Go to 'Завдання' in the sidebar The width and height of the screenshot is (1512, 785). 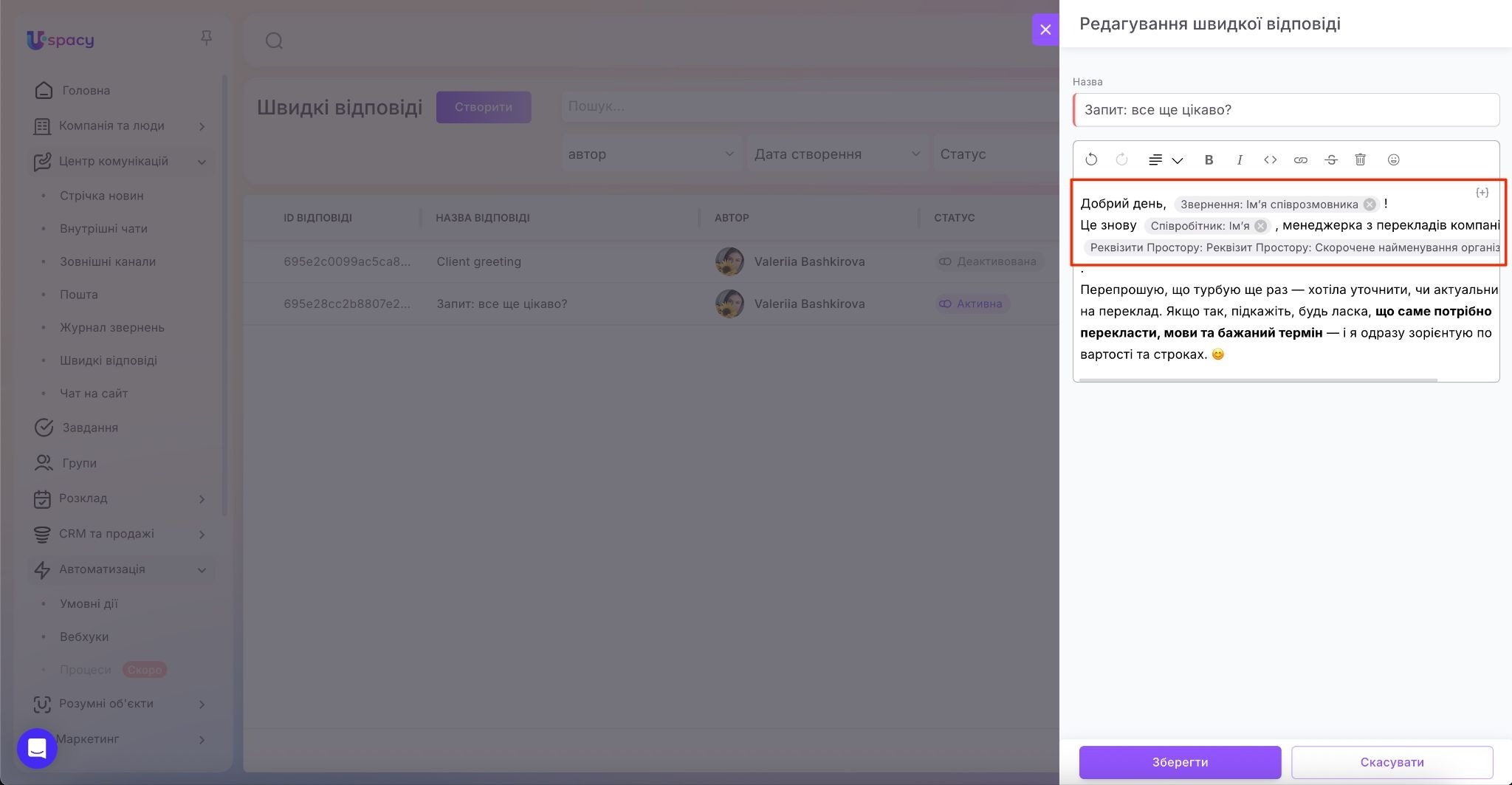(x=90, y=428)
